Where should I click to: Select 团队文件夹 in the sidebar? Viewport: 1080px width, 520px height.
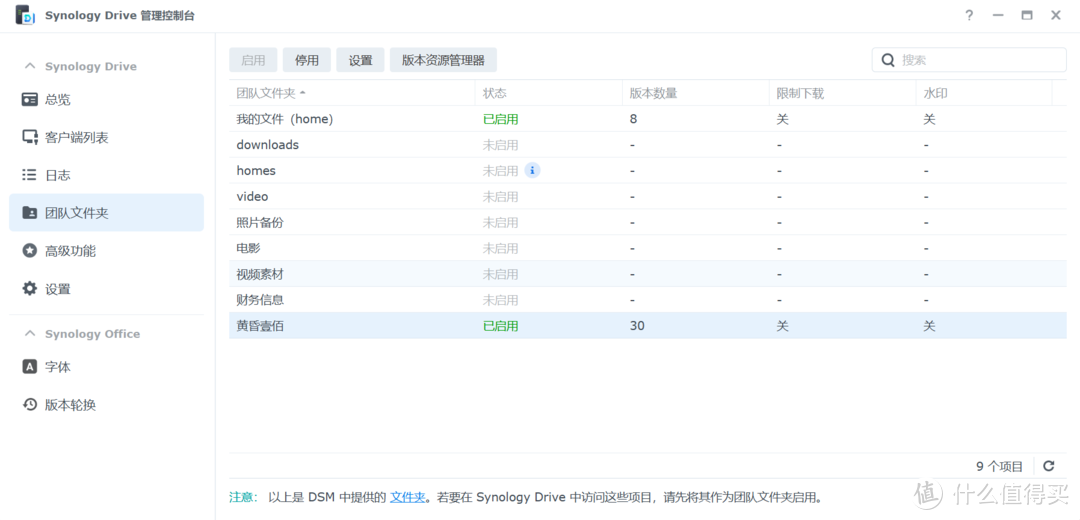[106, 213]
